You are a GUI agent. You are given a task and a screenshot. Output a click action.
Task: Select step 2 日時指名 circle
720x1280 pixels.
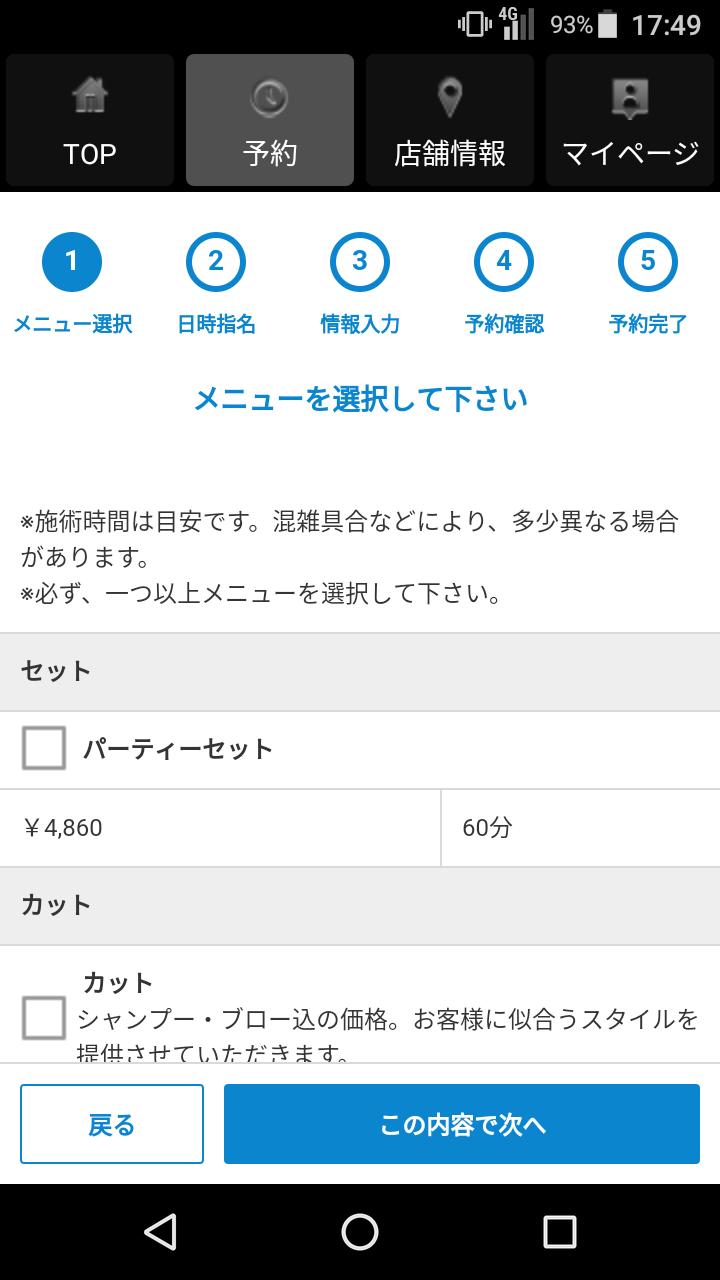click(216, 262)
